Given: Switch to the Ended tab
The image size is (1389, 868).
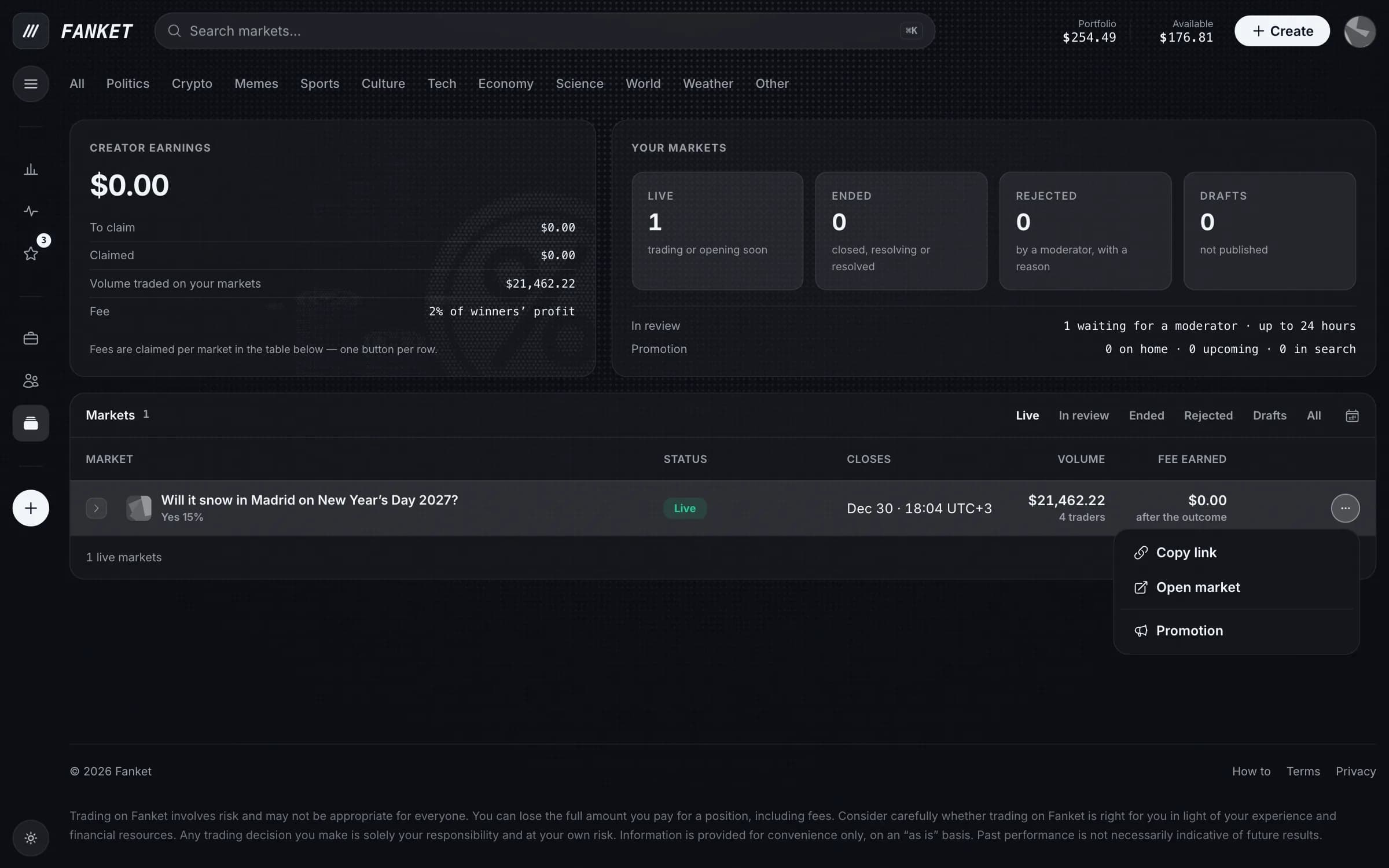Looking at the screenshot, I should coord(1146,415).
